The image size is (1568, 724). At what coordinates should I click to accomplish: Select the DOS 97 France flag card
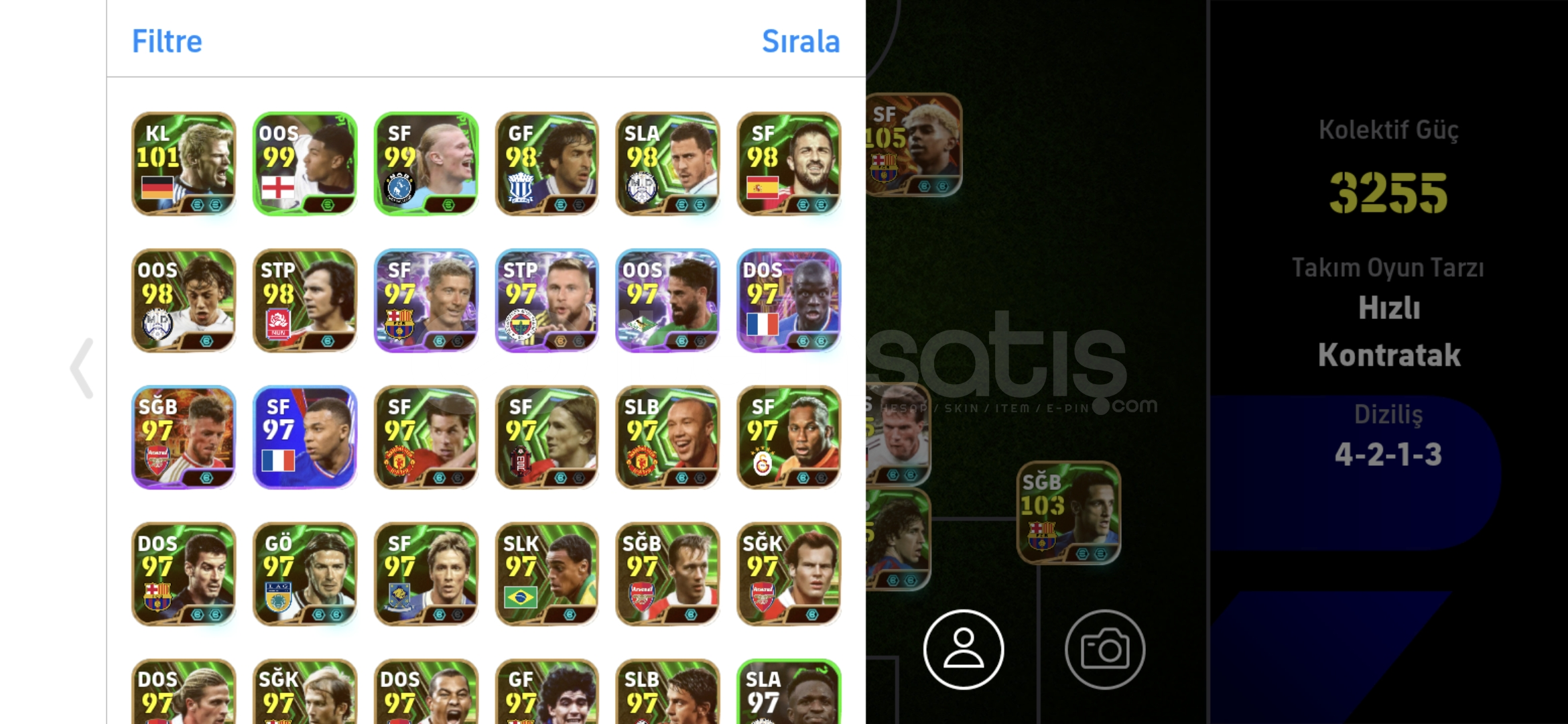789,300
